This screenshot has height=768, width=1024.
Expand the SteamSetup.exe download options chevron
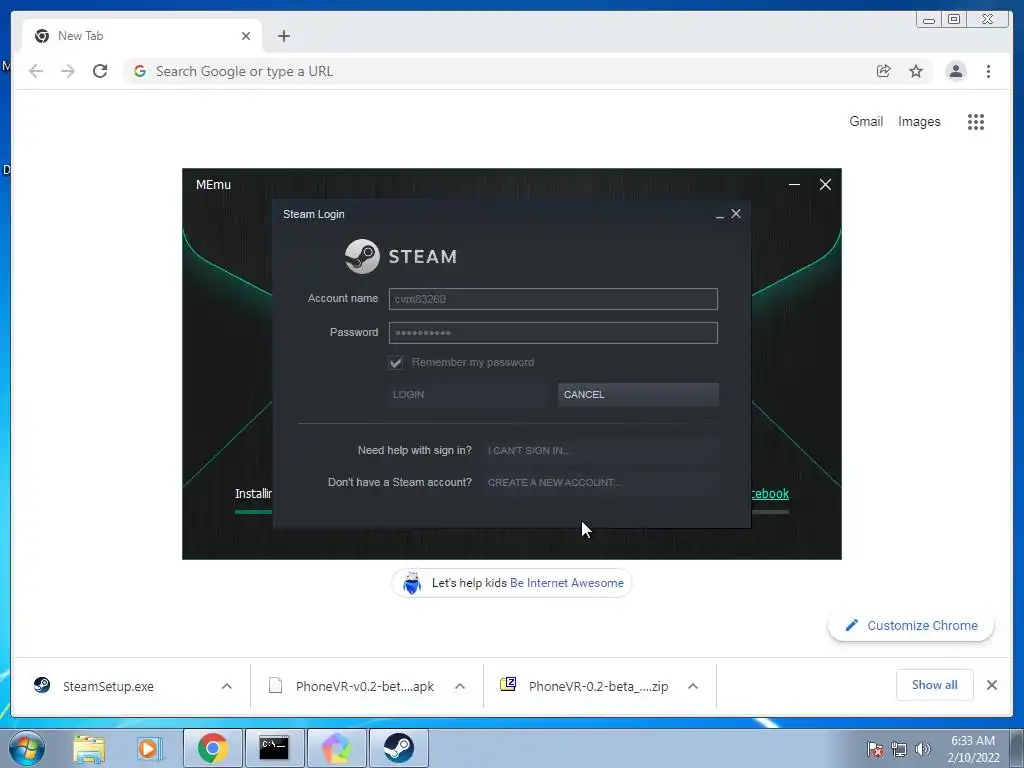[x=227, y=686]
